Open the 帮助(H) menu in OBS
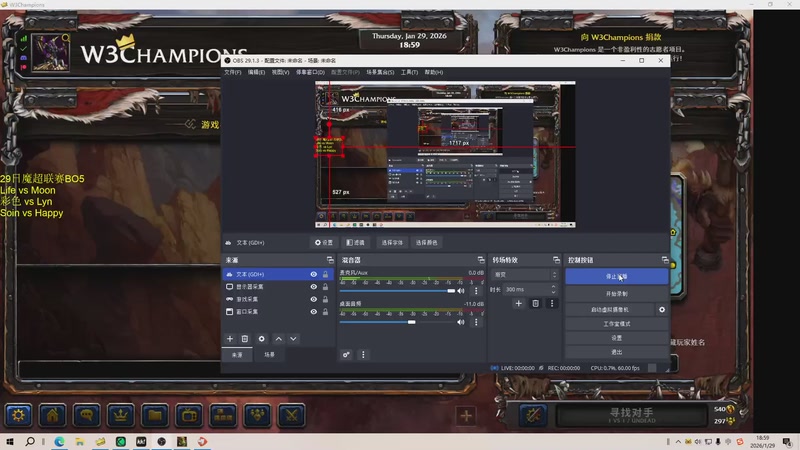 point(434,72)
